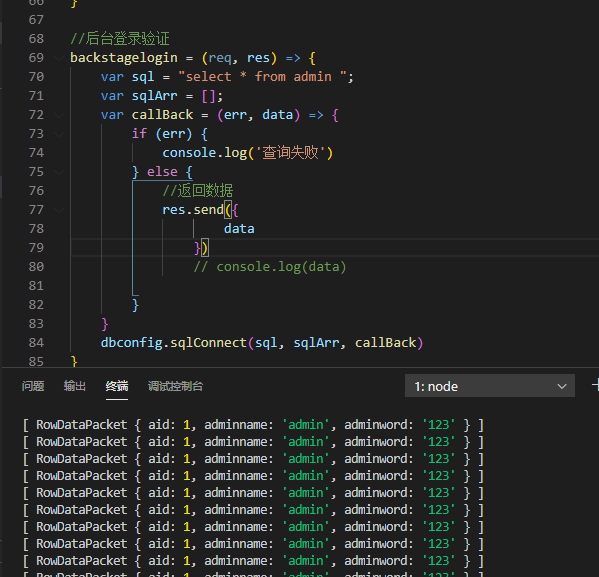Collapse the if (err) block at line 73
The width and height of the screenshot is (599, 577).
[x=59, y=134]
